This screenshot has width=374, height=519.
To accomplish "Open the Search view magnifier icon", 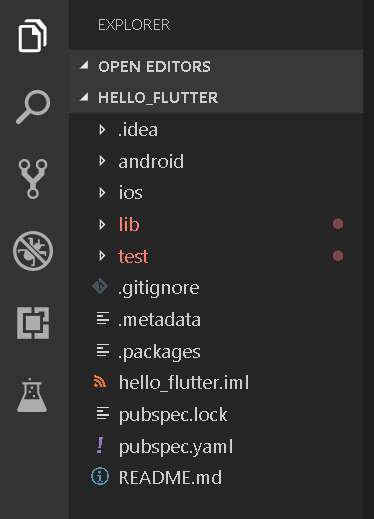I will (33, 107).
